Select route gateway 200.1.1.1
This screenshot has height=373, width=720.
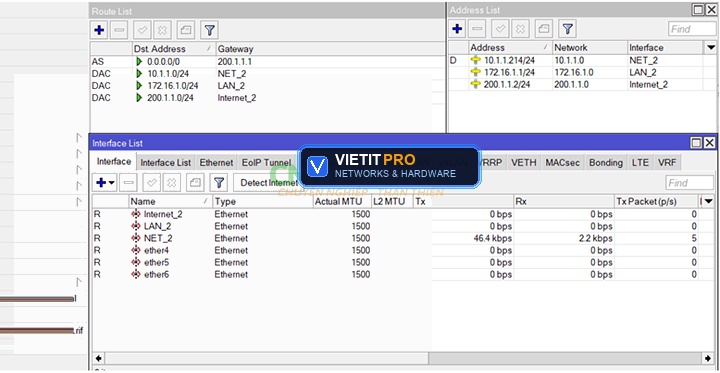235,61
